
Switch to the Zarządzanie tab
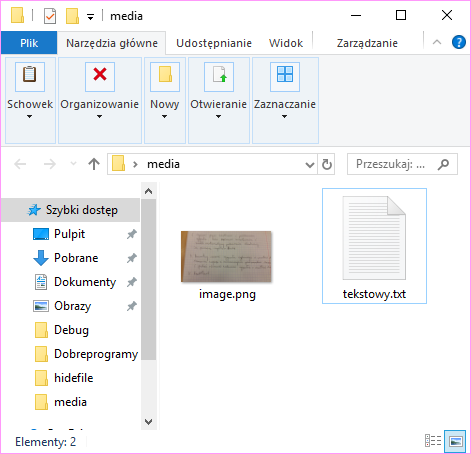(367, 43)
